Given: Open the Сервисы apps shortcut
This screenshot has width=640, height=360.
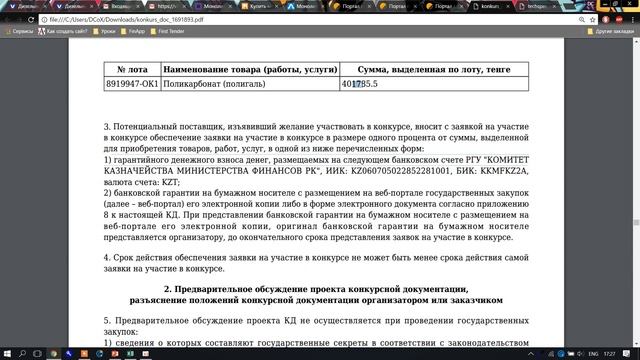Looking at the screenshot, I should [x=19, y=31].
